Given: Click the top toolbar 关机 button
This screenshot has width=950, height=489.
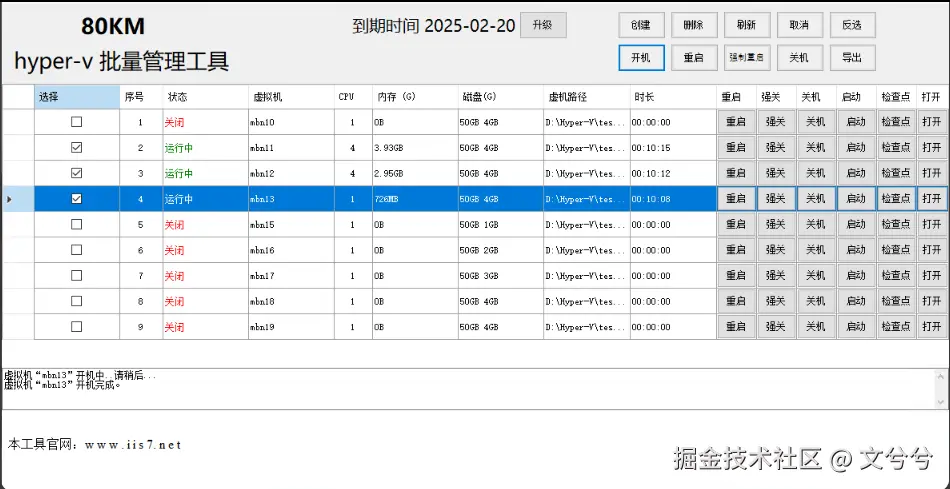Looking at the screenshot, I should (800, 58).
